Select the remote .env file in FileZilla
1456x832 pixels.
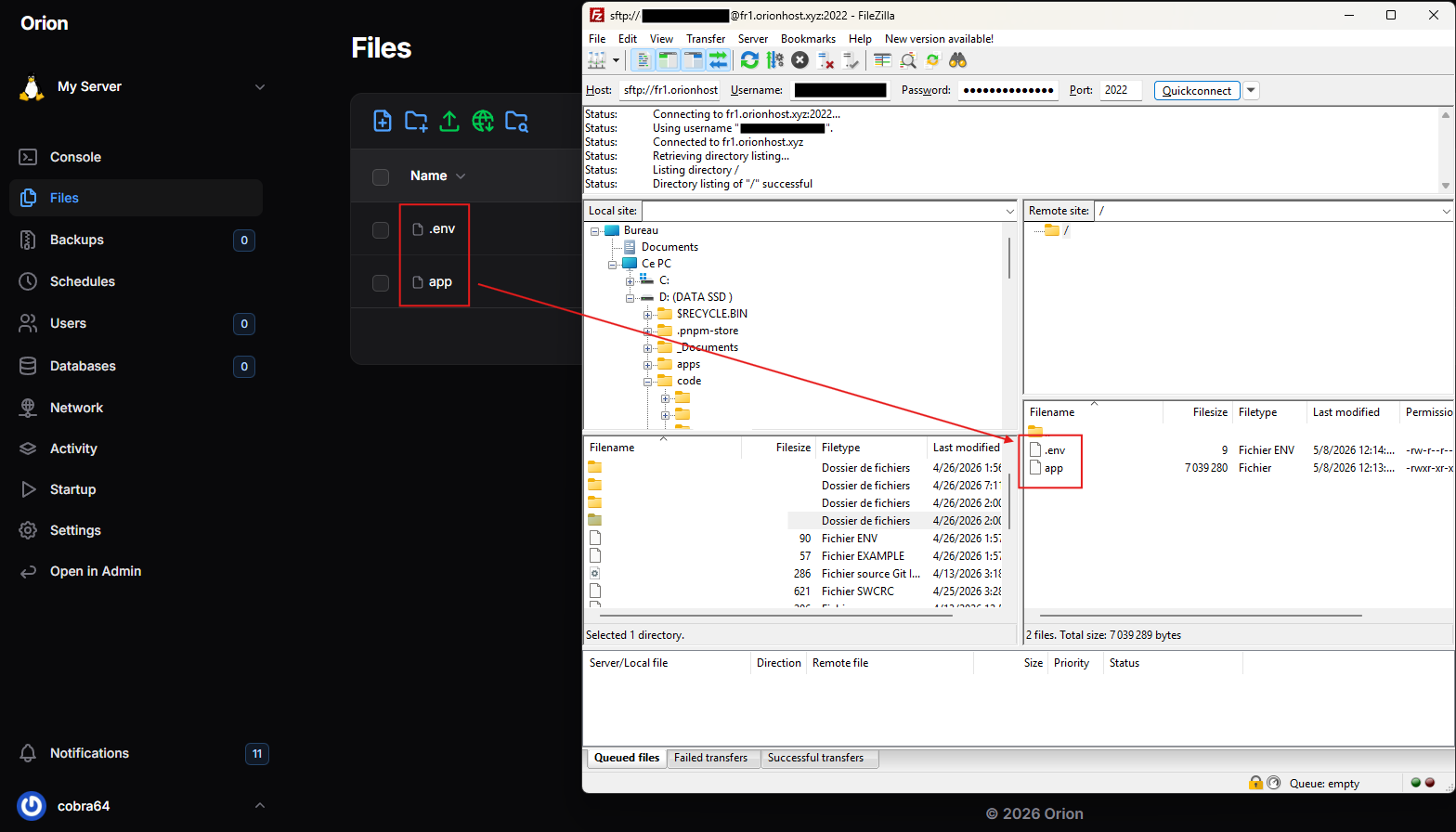click(1054, 450)
